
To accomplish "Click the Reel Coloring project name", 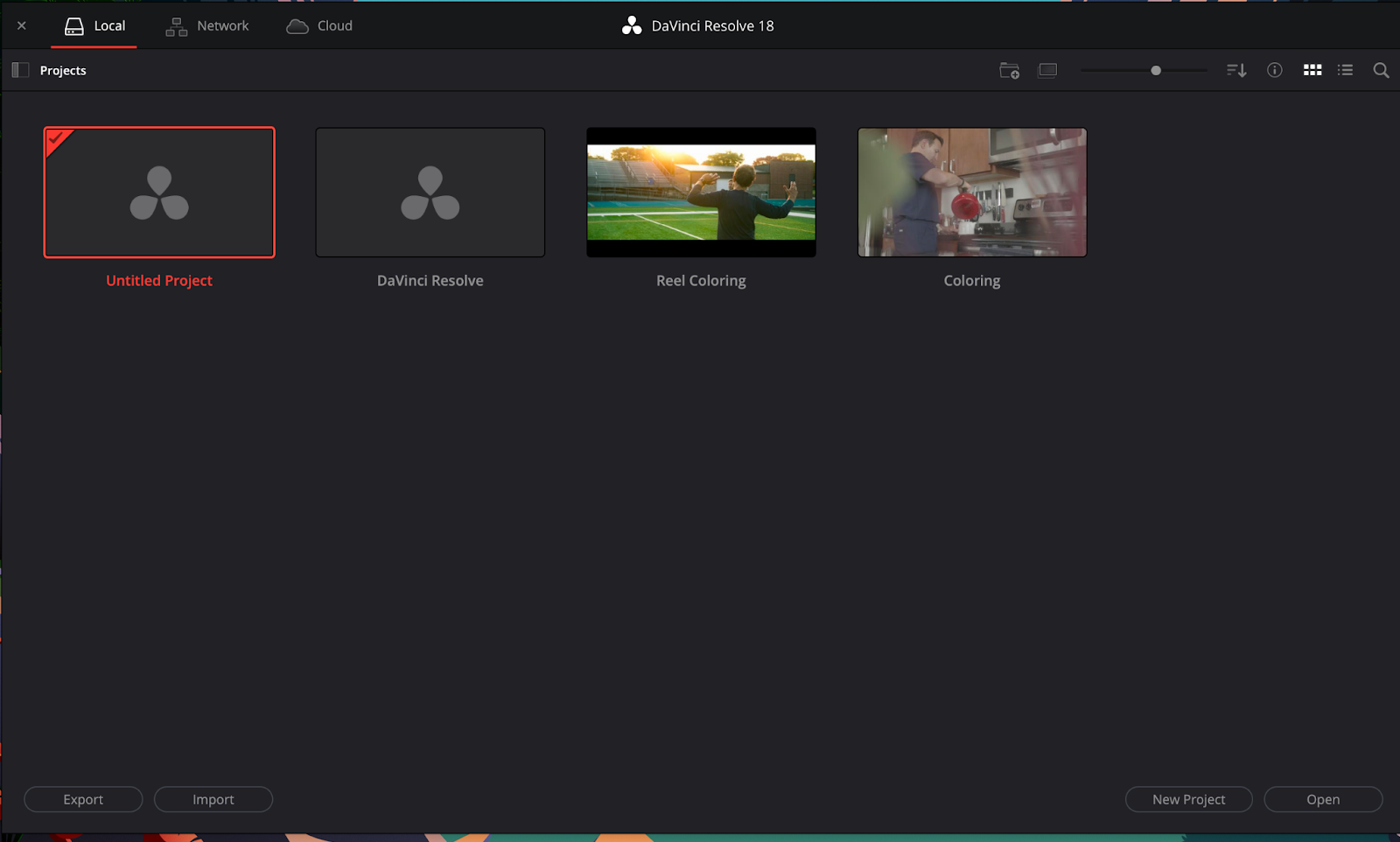I will pos(701,281).
